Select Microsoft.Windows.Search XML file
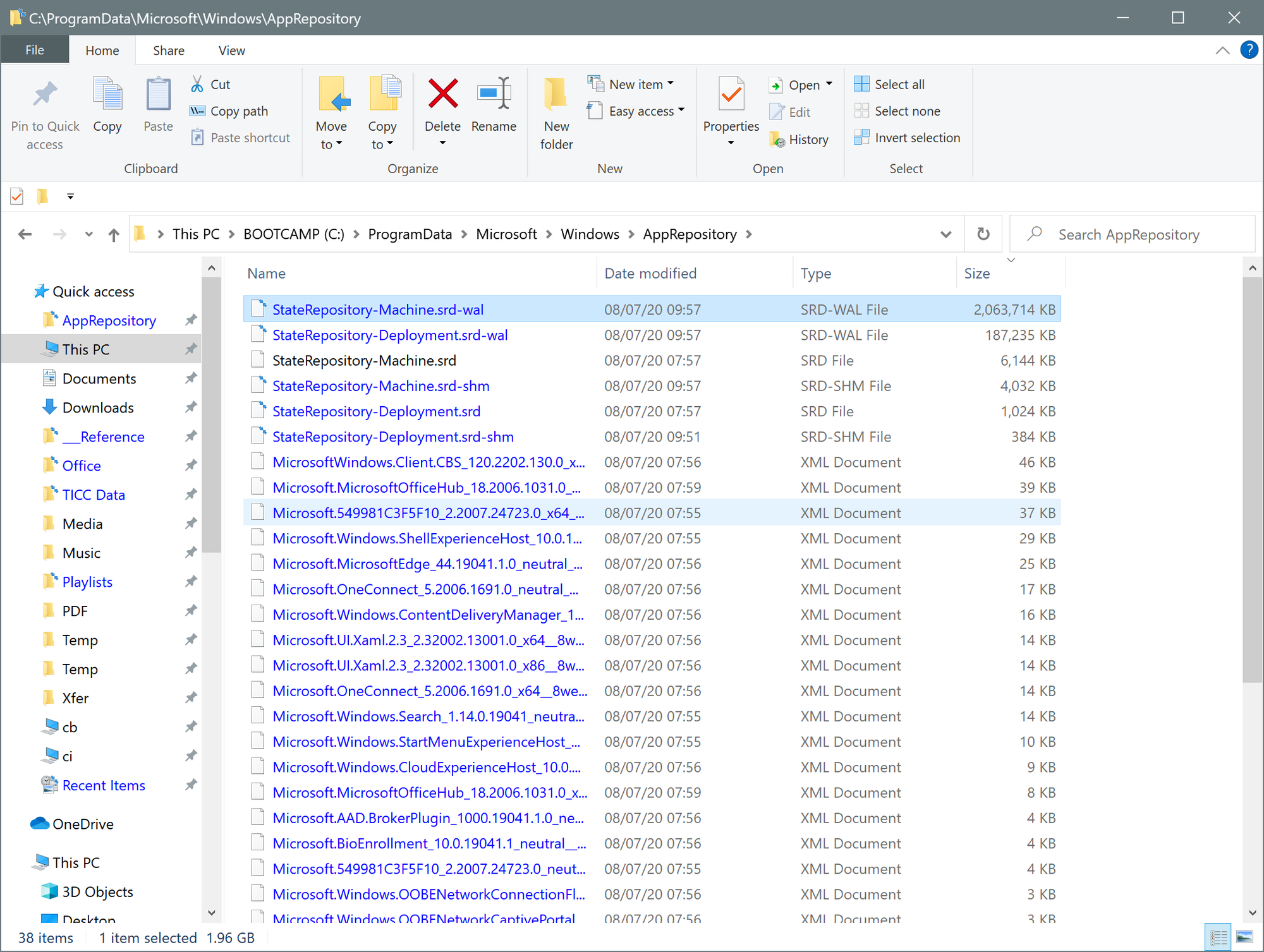Viewport: 1264px width, 952px height. click(652, 716)
